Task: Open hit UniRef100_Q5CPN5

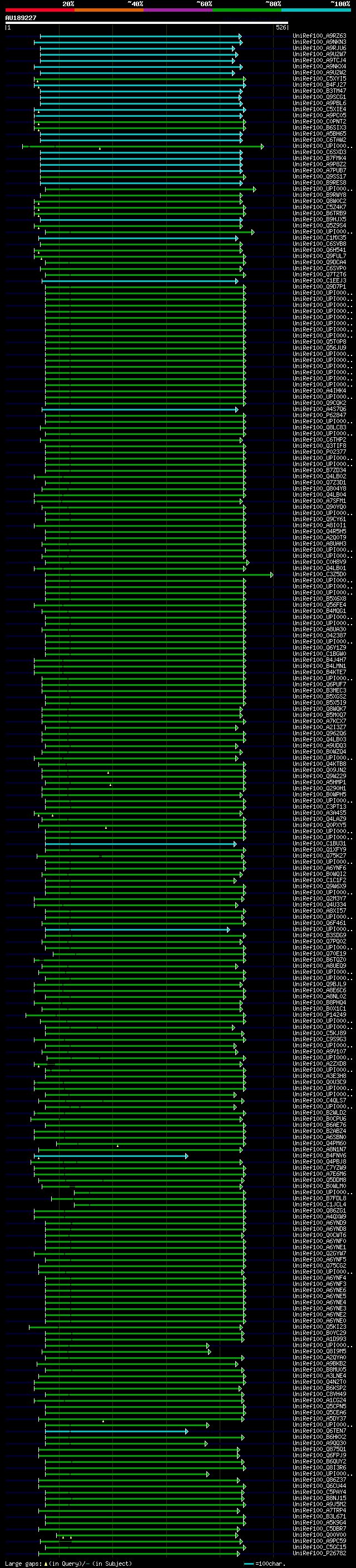Action: tap(319, 1407)
